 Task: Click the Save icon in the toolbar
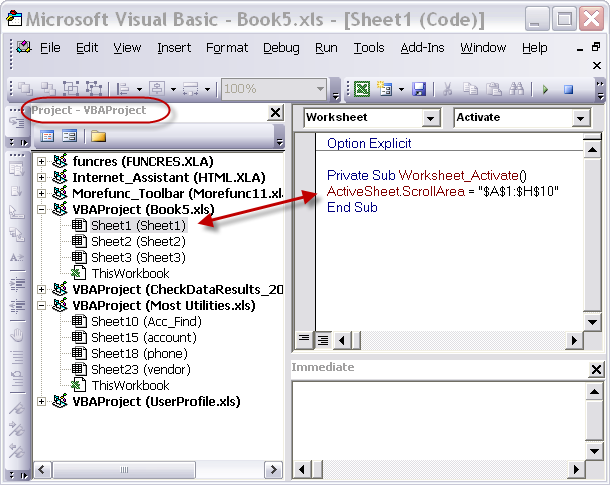coord(418,89)
